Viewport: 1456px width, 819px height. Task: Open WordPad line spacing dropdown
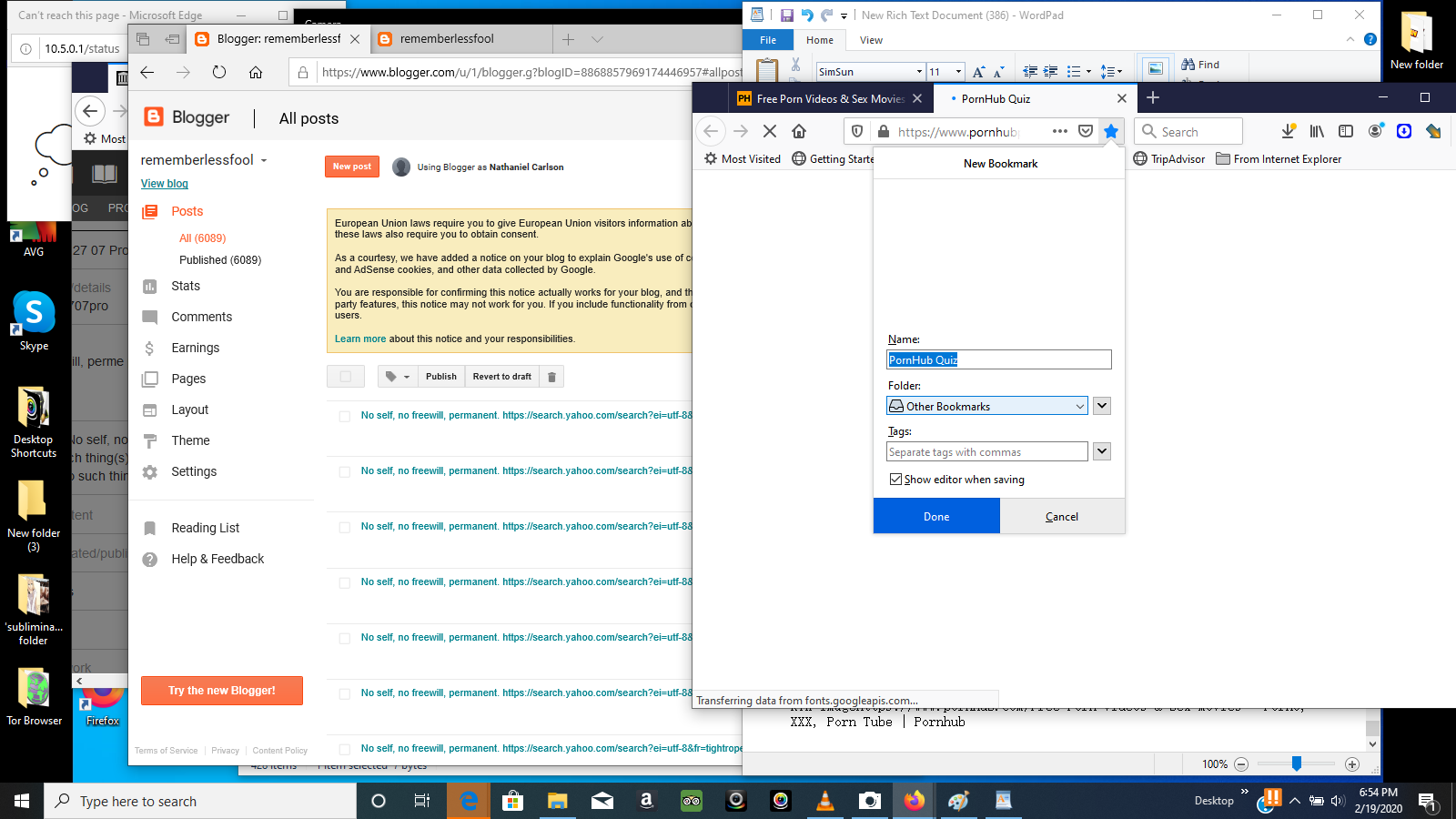pos(1112,71)
